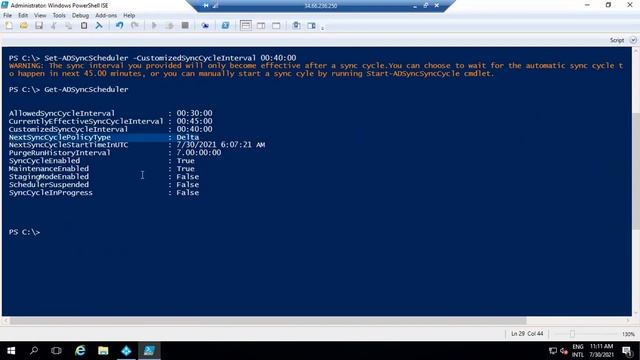Open the Add-ons menu

click(106, 16)
